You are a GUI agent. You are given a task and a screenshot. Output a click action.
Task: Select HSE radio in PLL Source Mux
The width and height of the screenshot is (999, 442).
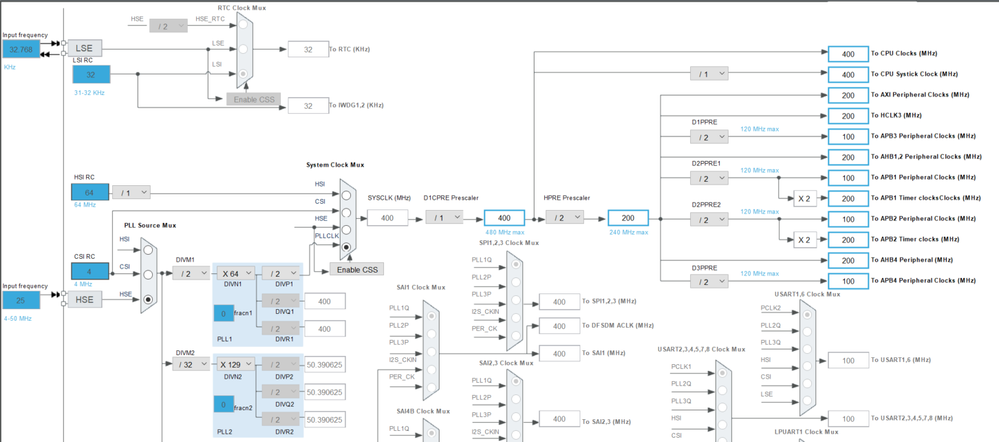click(x=148, y=299)
